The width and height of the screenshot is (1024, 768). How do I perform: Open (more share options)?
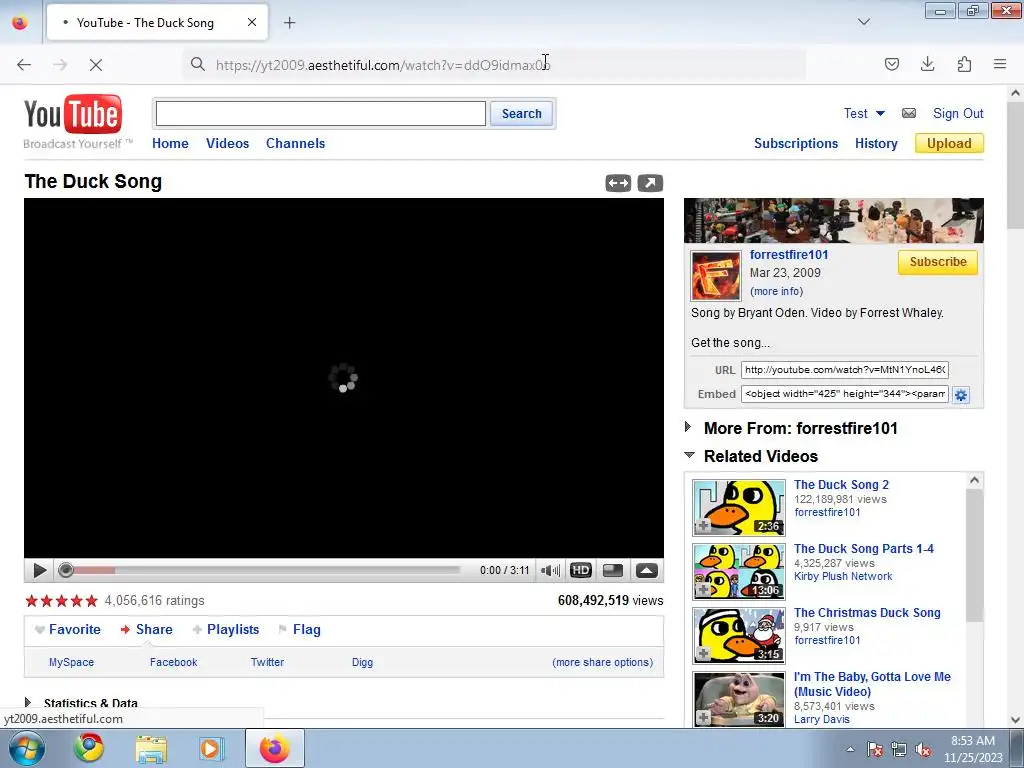tap(602, 662)
